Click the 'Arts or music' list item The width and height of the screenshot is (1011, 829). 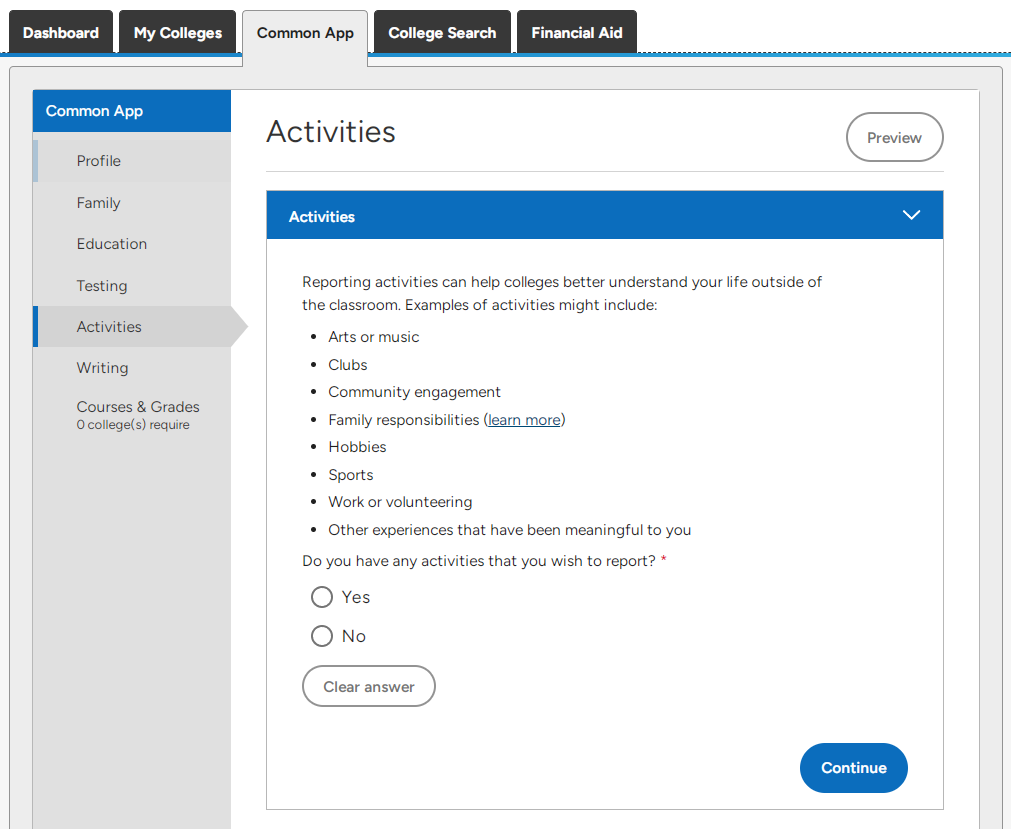click(373, 337)
